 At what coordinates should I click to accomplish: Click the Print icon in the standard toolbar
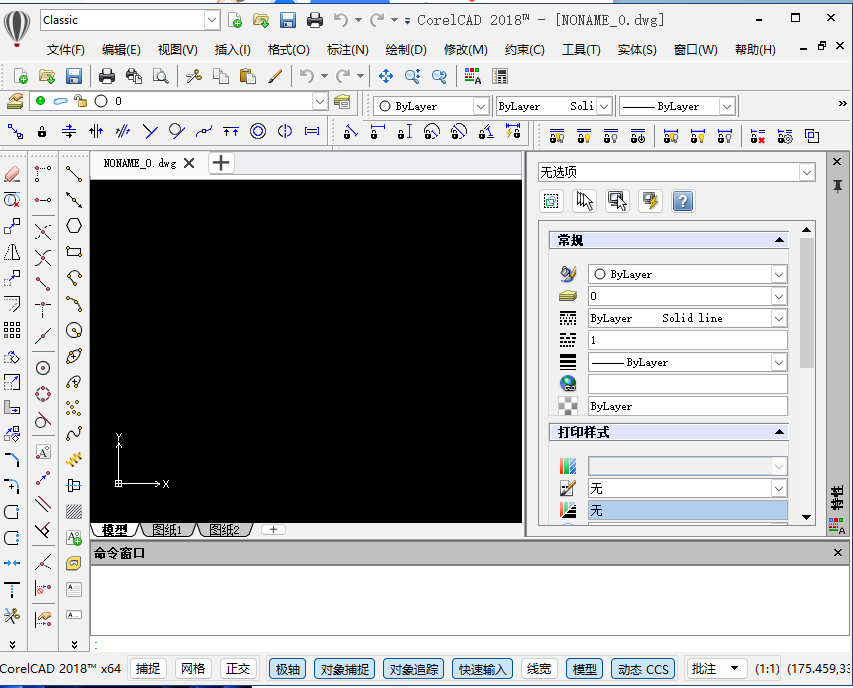(107, 76)
